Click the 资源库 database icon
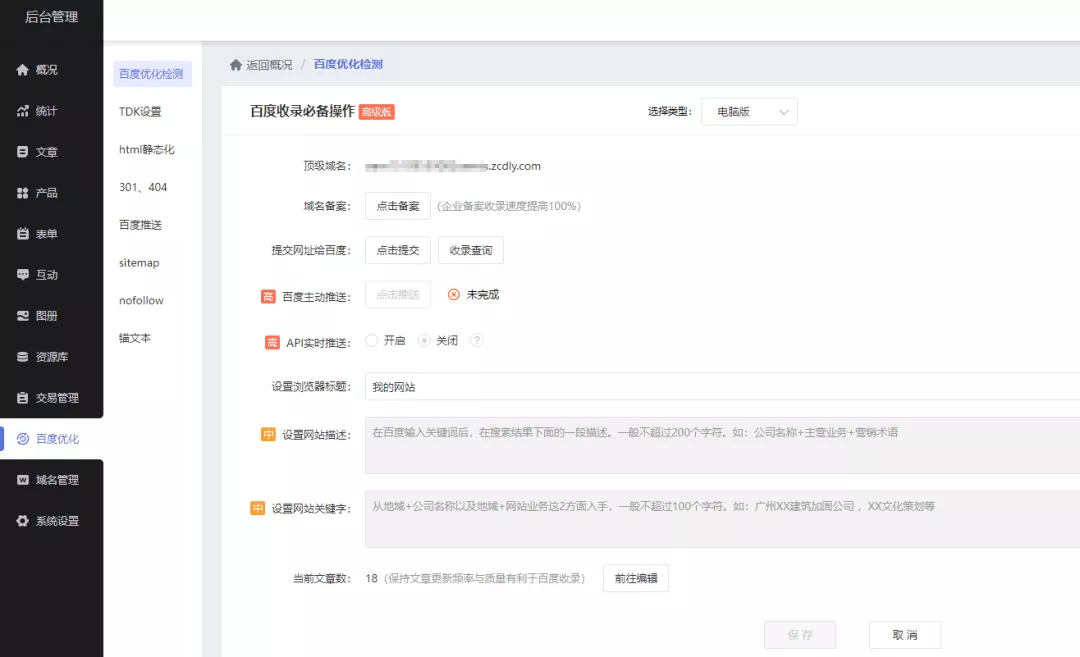This screenshot has height=657, width=1080. [23, 357]
